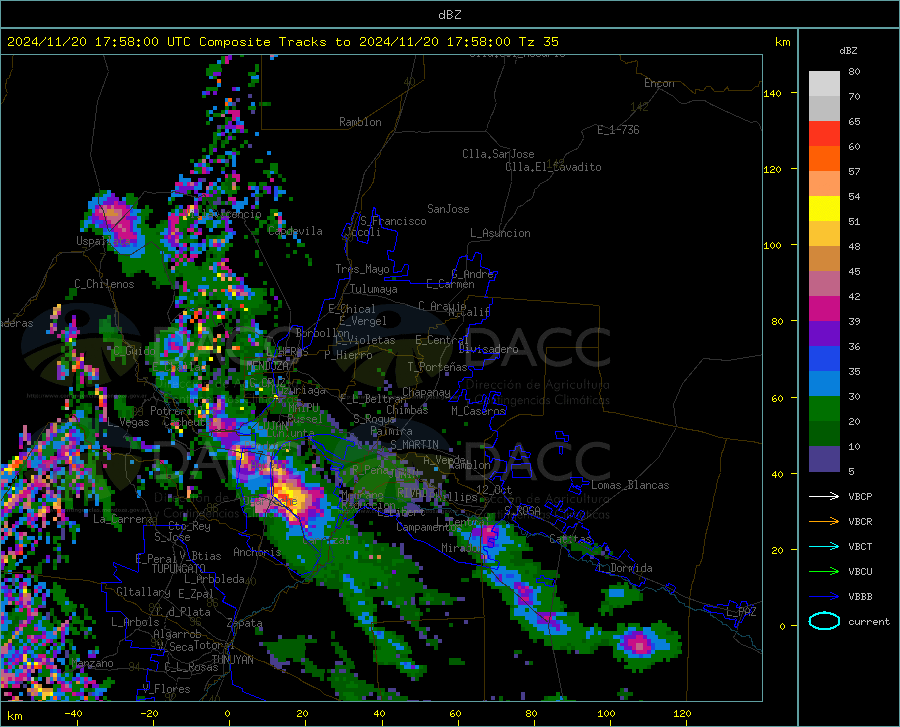Click the S_MARTIN map label

point(414,445)
